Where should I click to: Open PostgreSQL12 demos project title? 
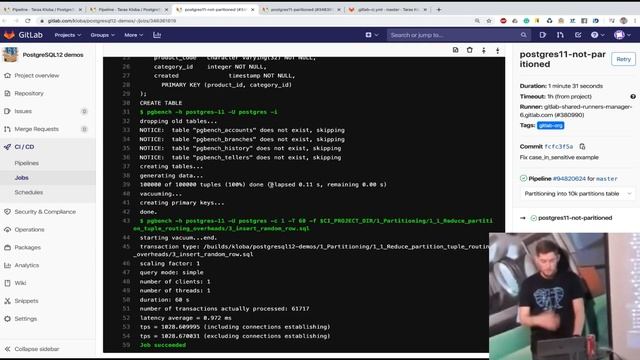point(53,55)
